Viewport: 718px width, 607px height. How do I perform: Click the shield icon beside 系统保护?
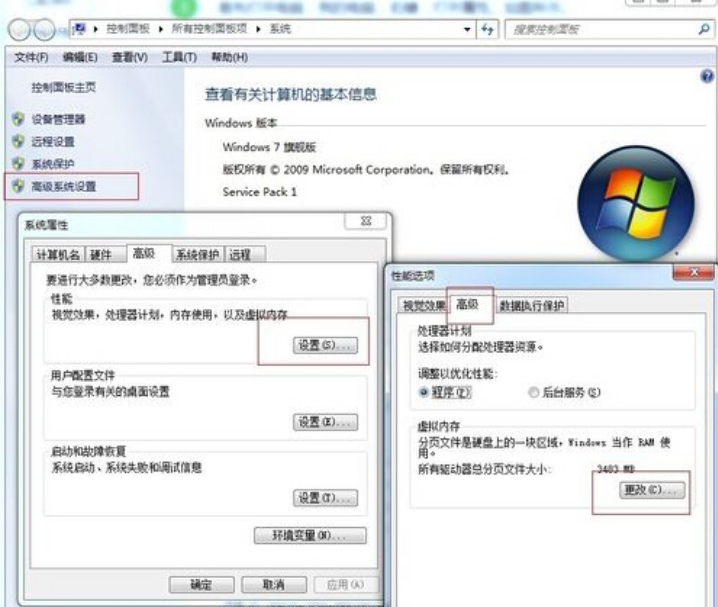pyautogui.click(x=18, y=163)
